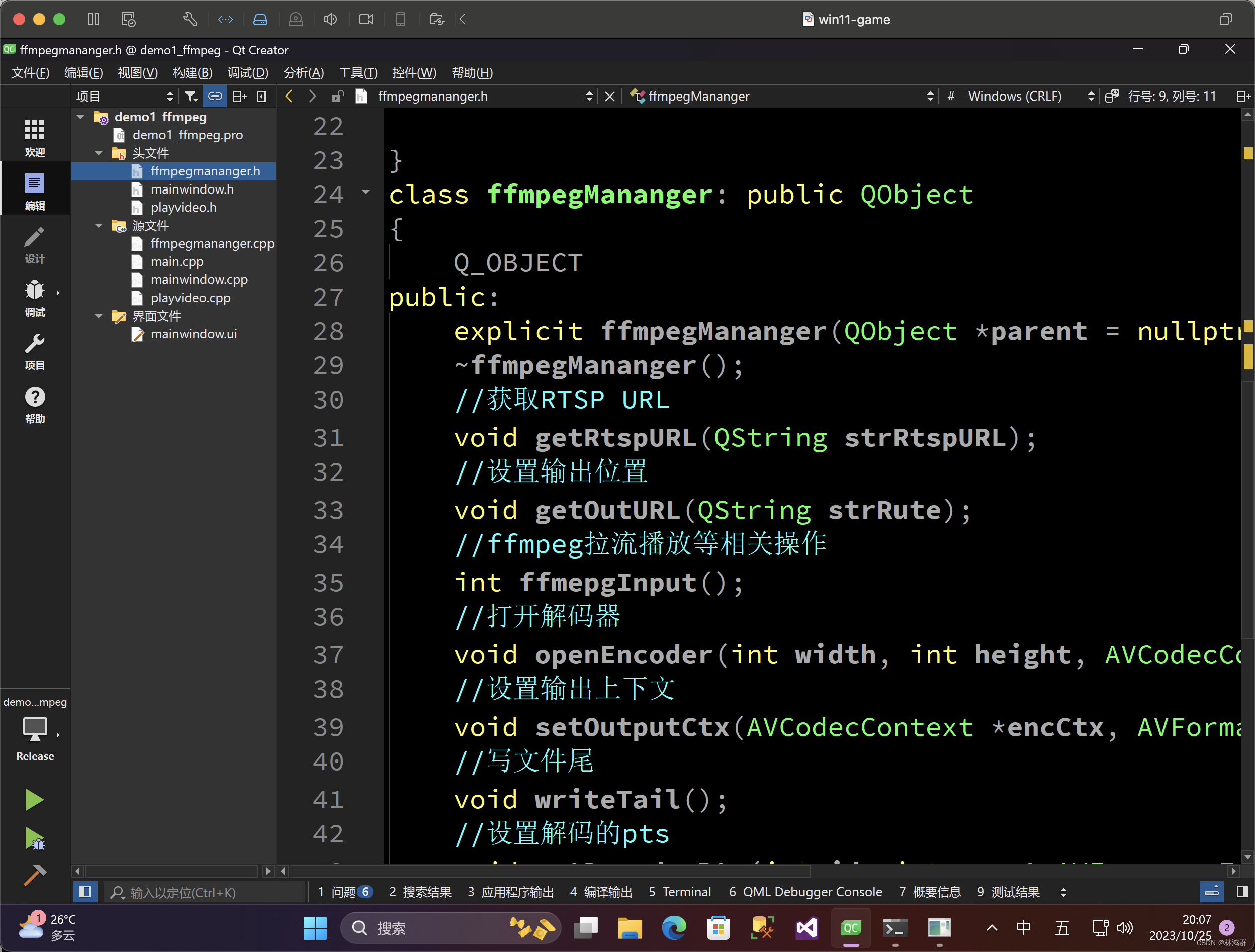
Task: Show the 搜索结果 pane
Action: click(420, 892)
